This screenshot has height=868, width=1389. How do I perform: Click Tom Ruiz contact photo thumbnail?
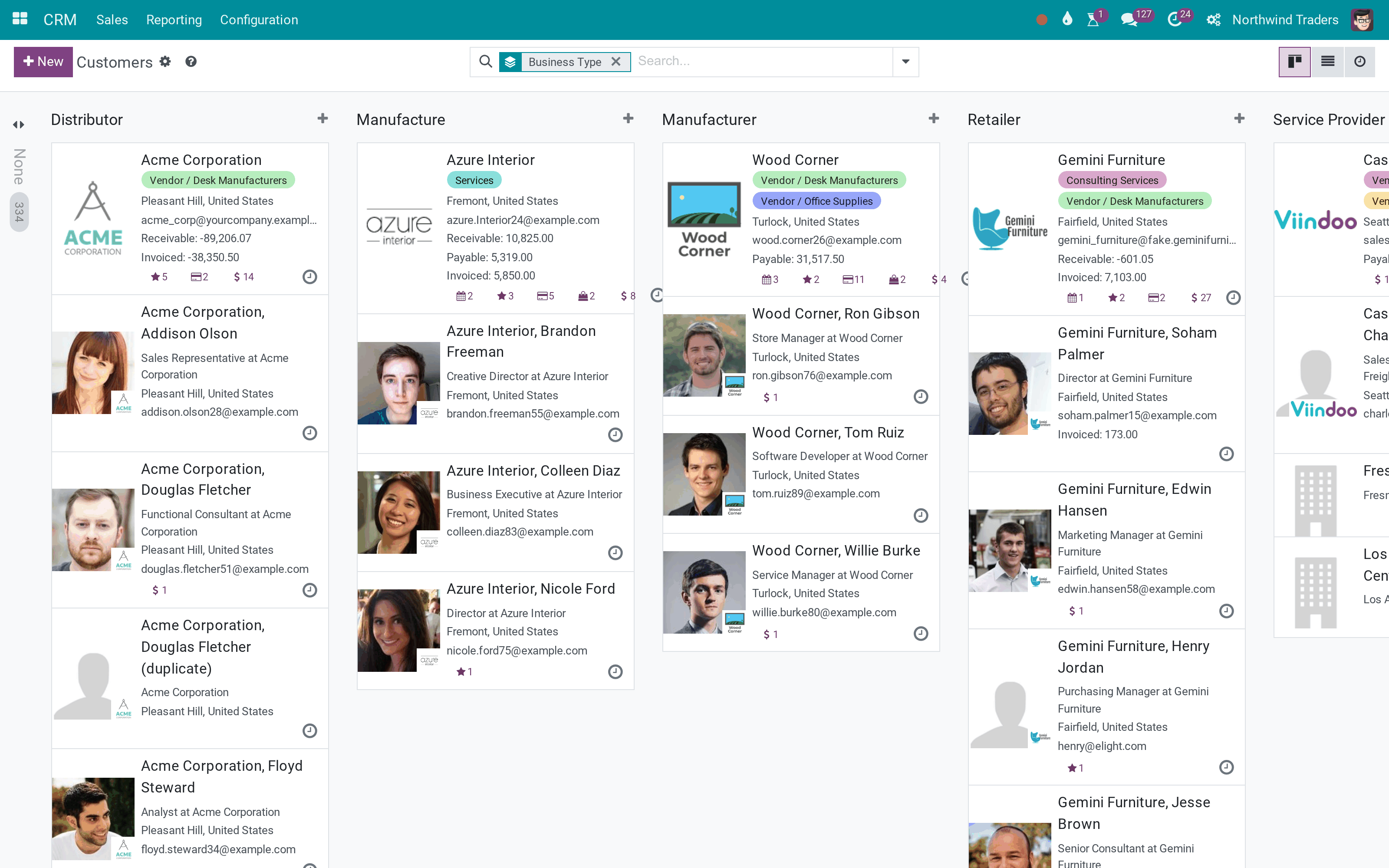(x=704, y=474)
